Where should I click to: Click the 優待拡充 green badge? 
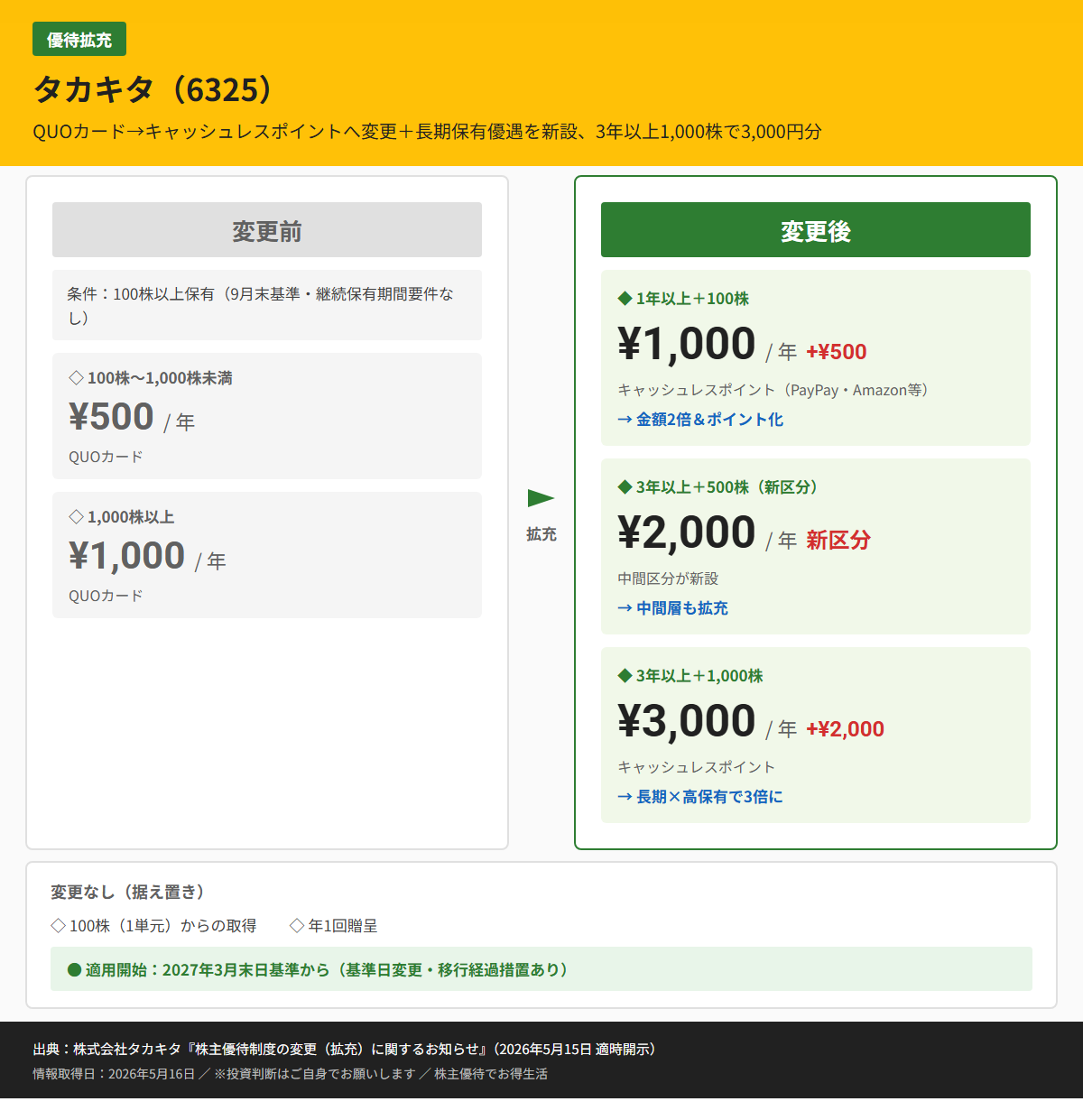point(79,40)
